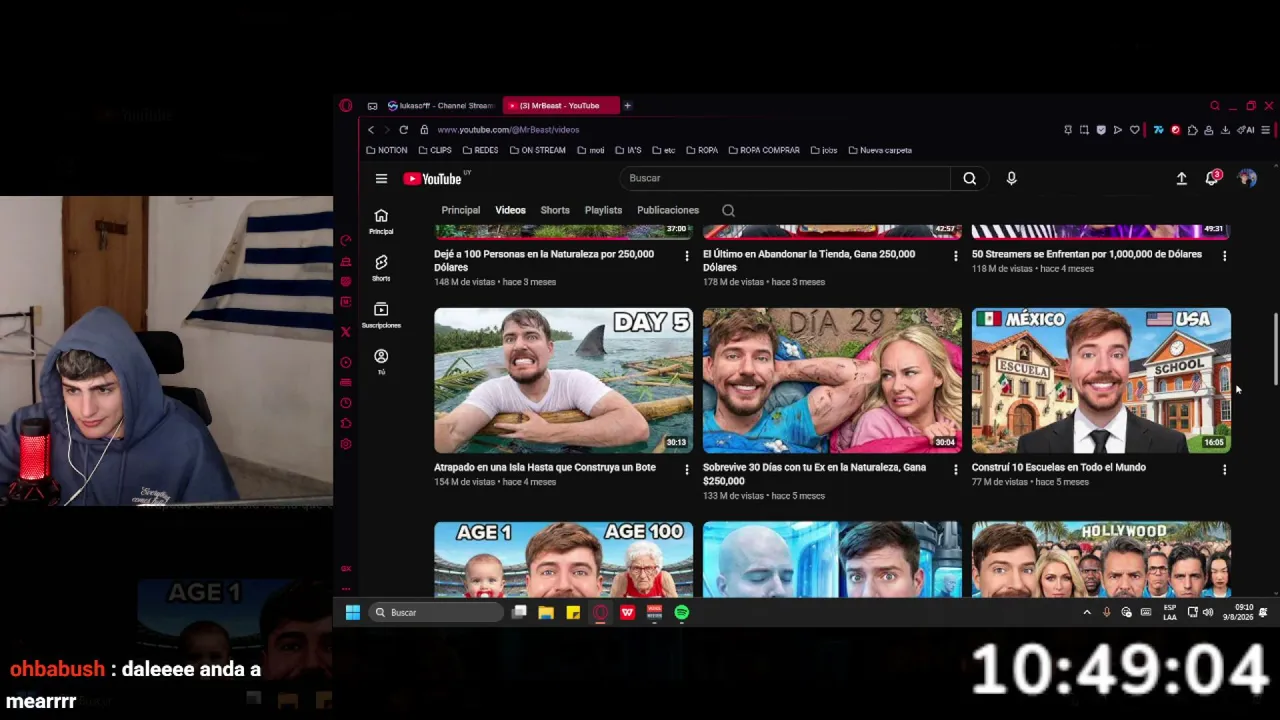Open File Explorer from the taskbar

546,612
